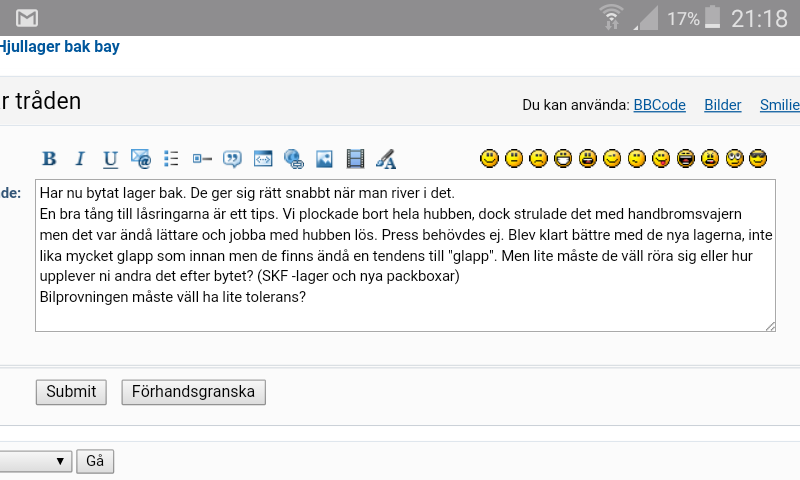Toggle bold text formatting
Image resolution: width=800 pixels, height=480 pixels.
point(49,159)
